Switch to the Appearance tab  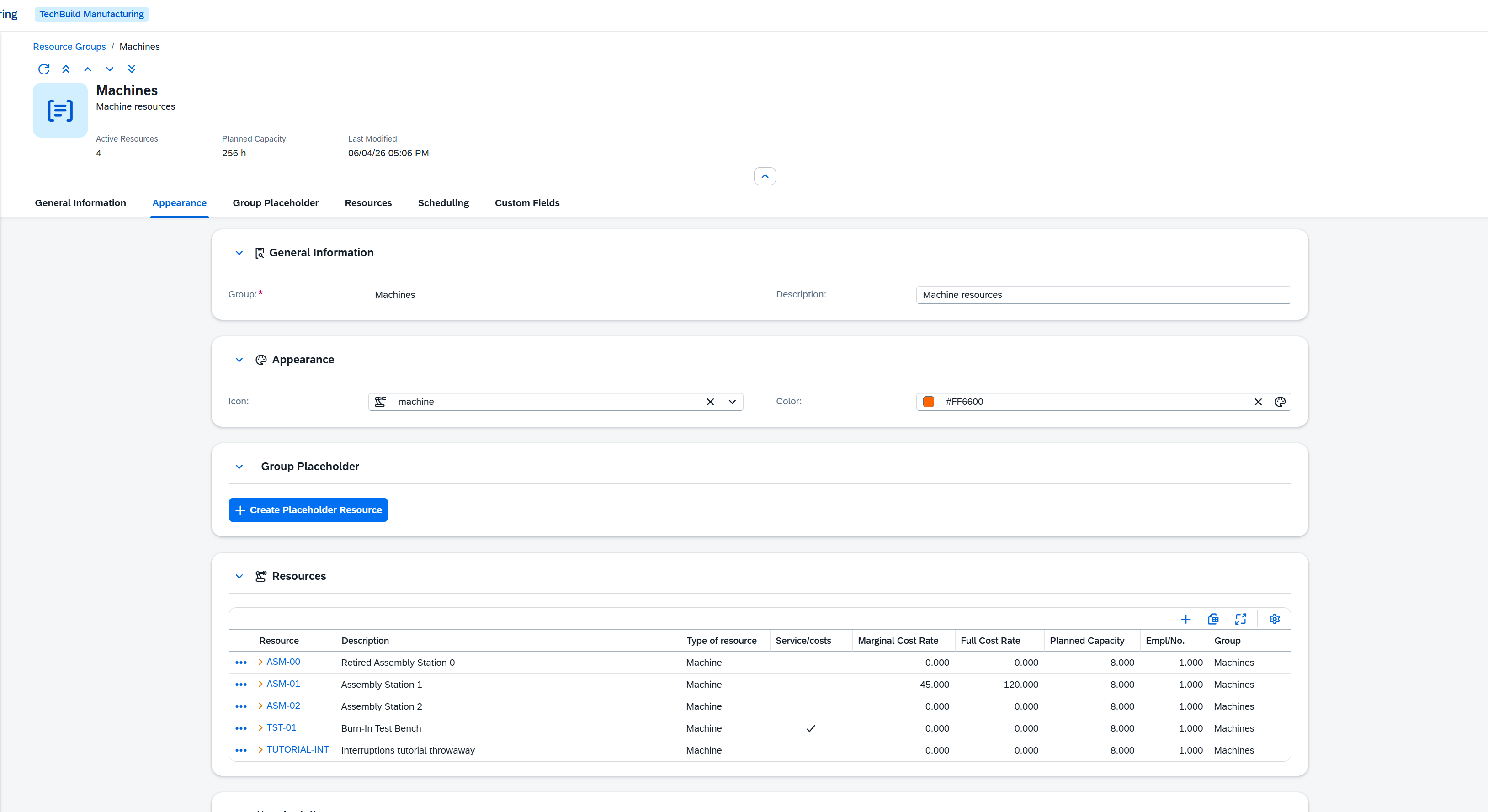click(179, 203)
